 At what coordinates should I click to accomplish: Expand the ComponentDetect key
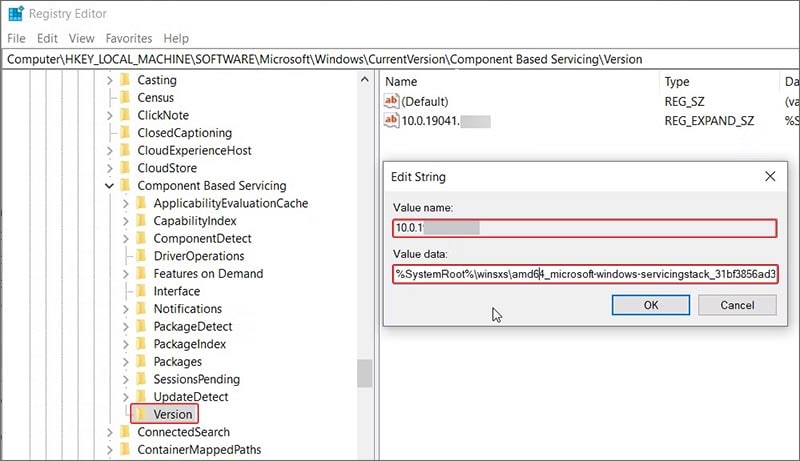pyautogui.click(x=126, y=238)
